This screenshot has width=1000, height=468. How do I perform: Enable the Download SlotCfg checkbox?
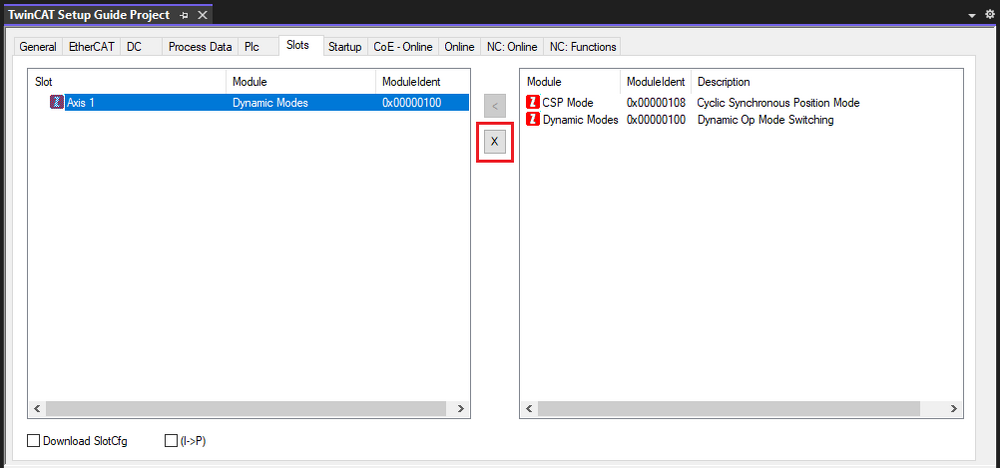click(x=33, y=441)
